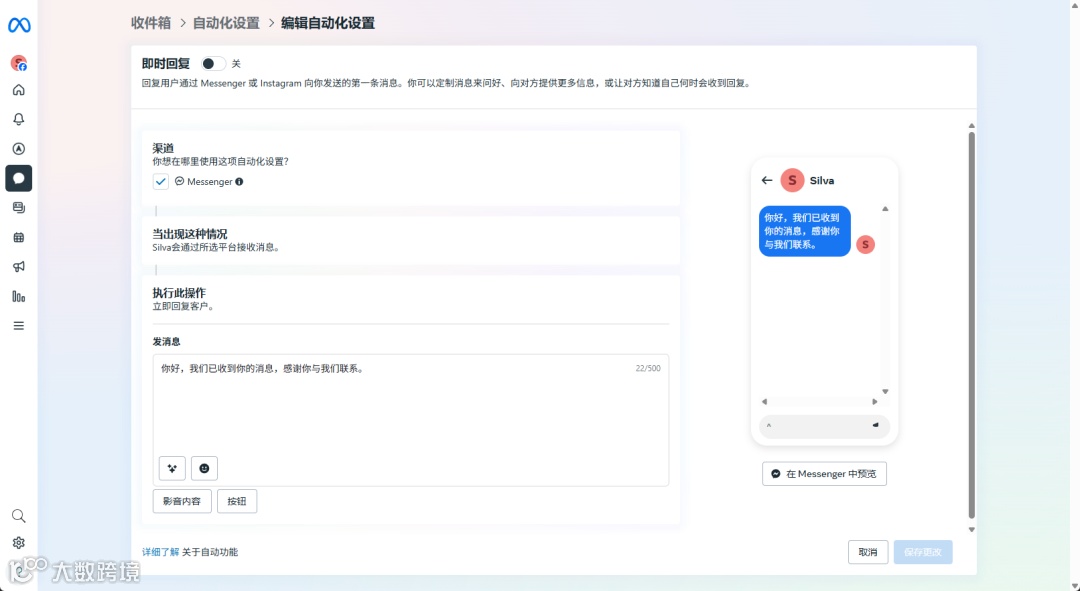Open the planner calendar grid icon
This screenshot has height=591, width=1080.
pyautogui.click(x=19, y=238)
